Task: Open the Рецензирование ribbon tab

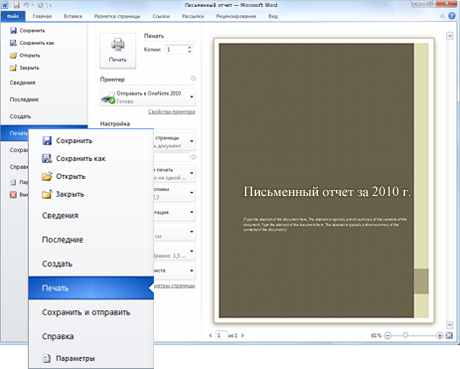Action: 236,16
